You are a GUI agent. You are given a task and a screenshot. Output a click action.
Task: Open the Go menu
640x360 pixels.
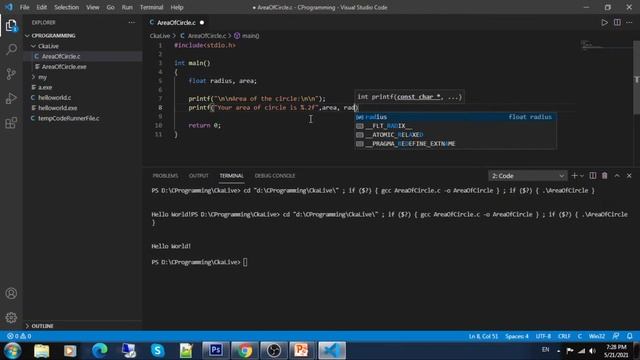pyautogui.click(x=111, y=7)
